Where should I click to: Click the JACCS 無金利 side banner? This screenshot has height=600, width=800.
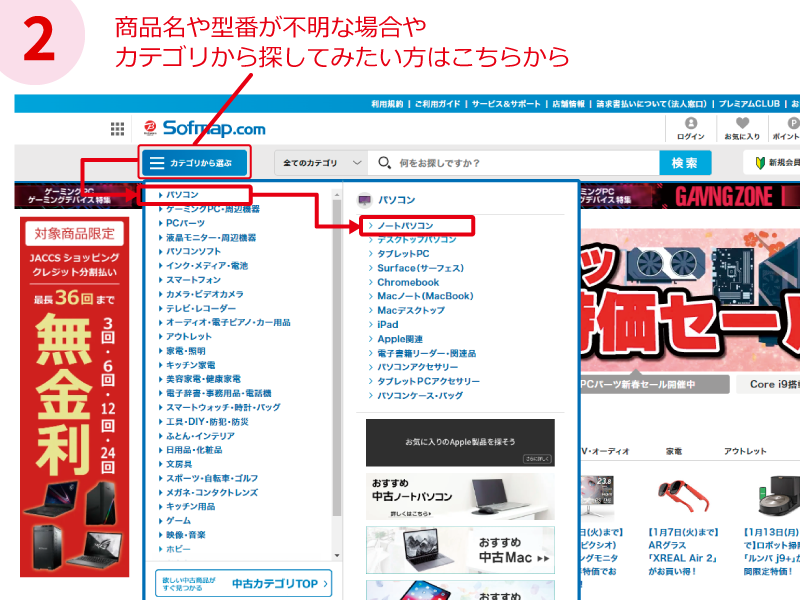[x=74, y=397]
